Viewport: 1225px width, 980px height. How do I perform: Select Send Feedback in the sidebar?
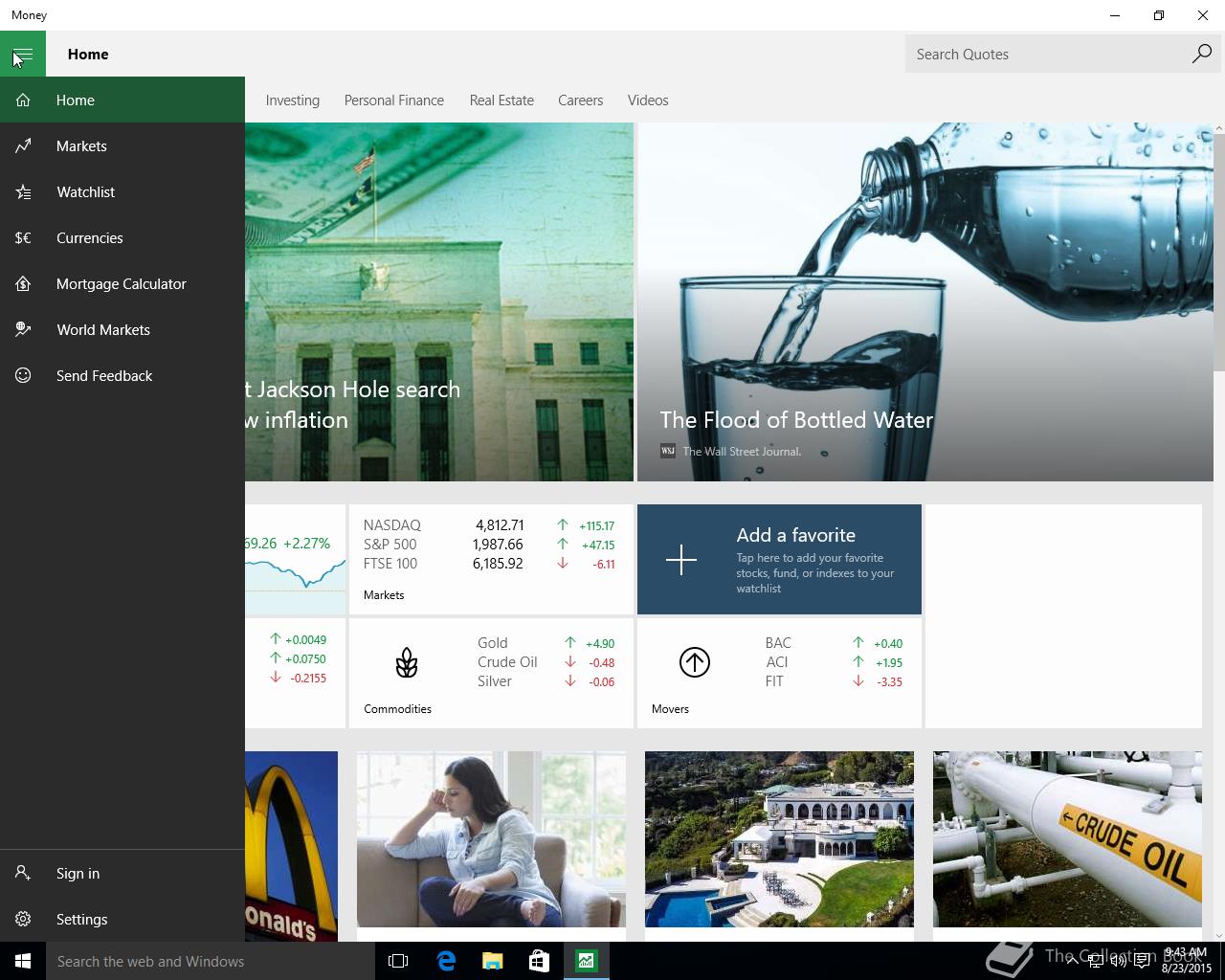[122, 376]
